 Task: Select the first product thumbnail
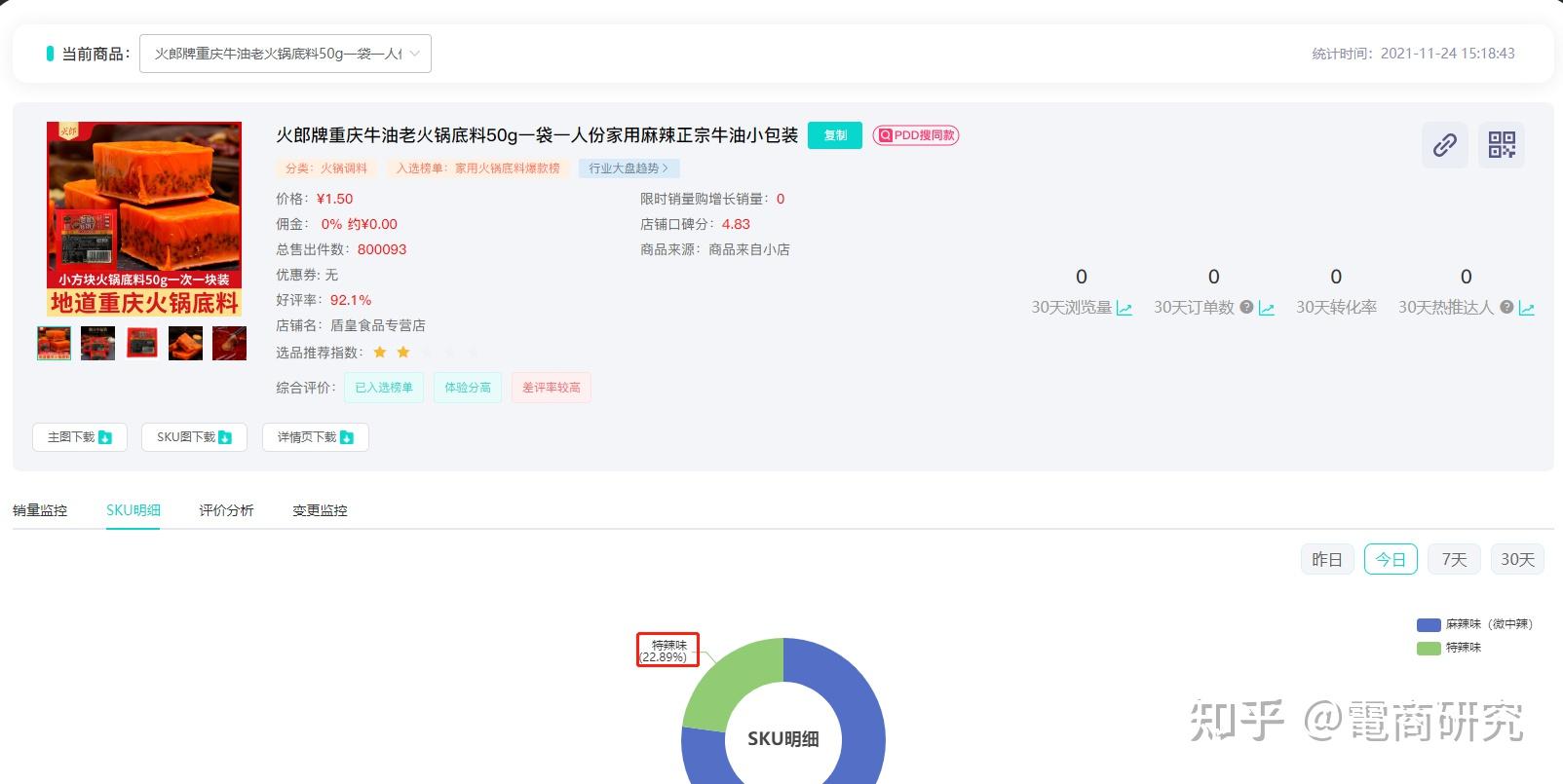point(54,343)
